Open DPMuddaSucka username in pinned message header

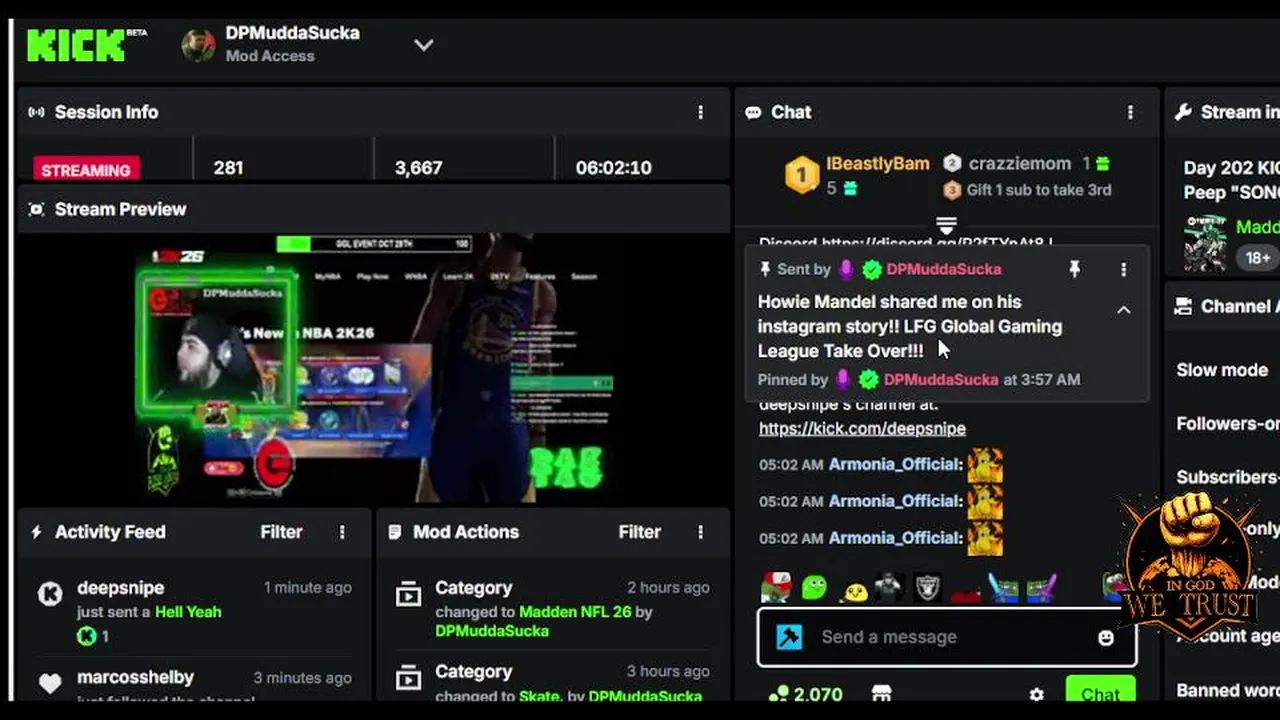click(x=943, y=269)
